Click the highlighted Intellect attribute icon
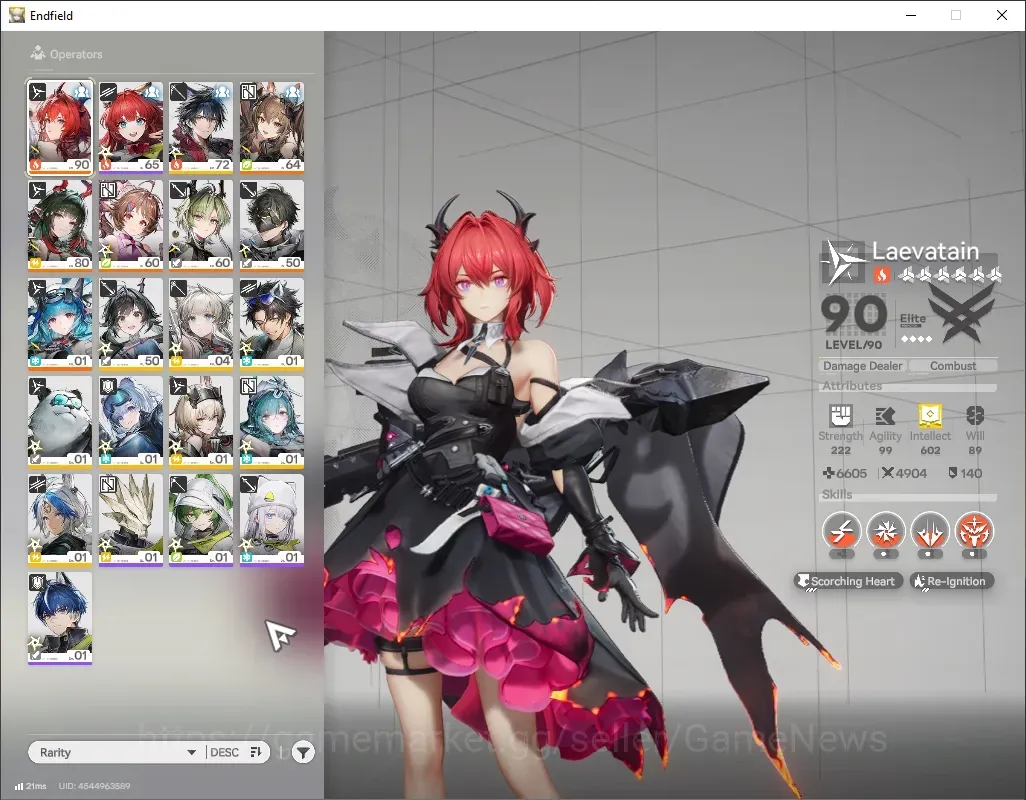This screenshot has height=800, width=1026. pyautogui.click(x=930, y=415)
